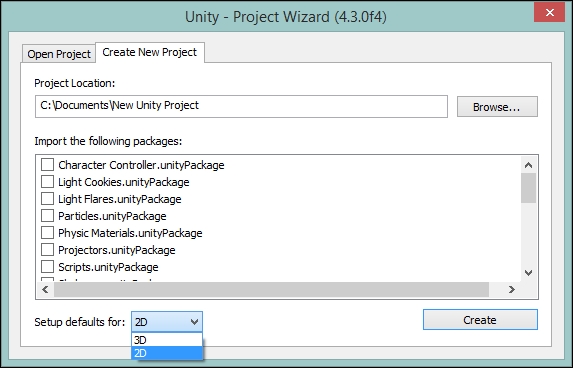
Task: Click the package list scroll up arrow
Action: tap(528, 165)
